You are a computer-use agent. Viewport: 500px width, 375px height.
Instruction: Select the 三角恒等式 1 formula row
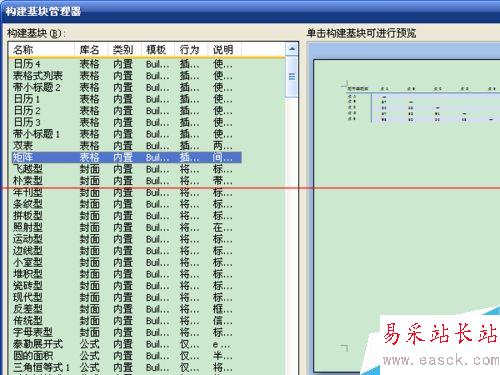(x=126, y=367)
